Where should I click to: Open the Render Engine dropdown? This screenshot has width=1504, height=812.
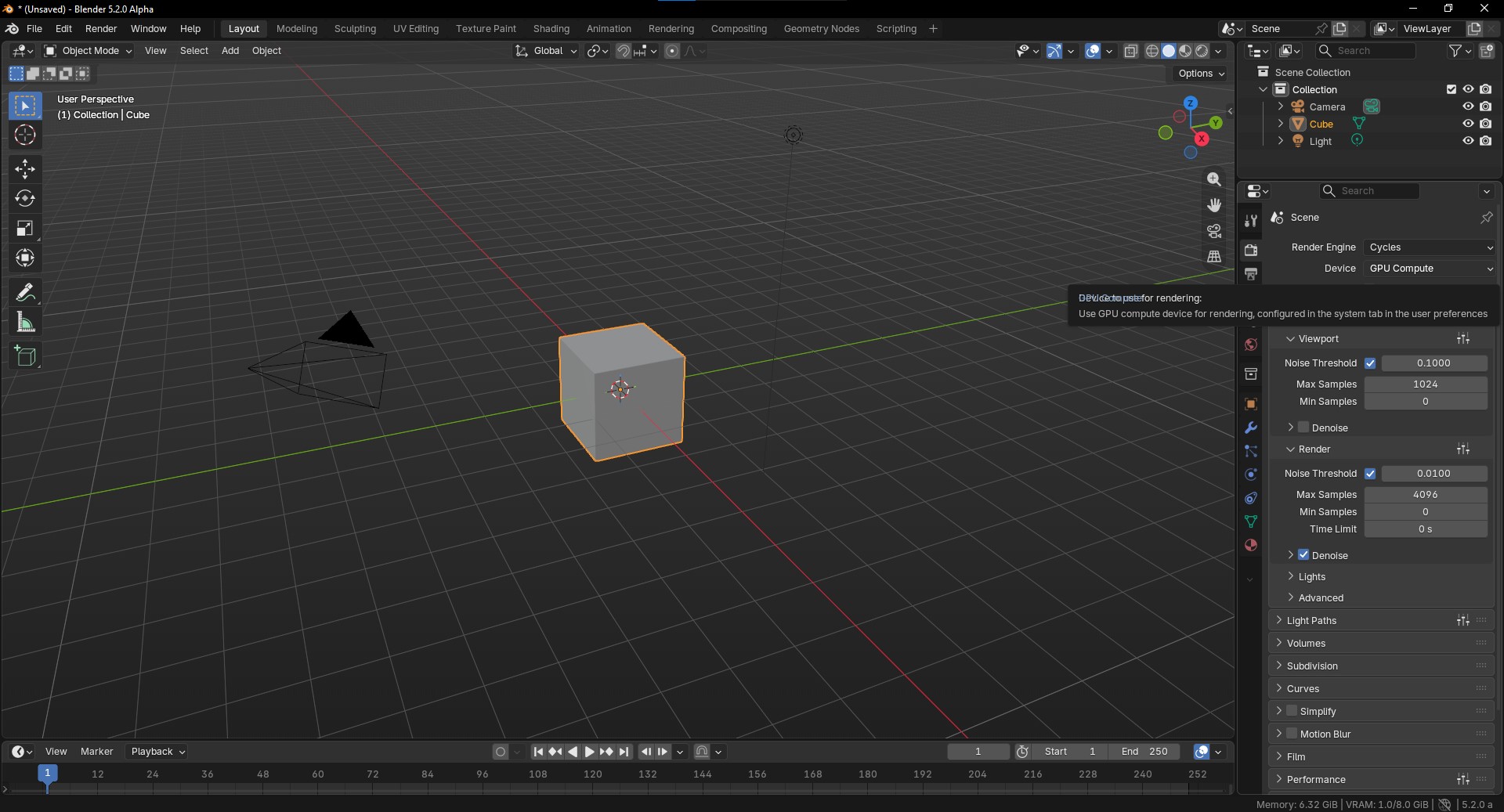point(1430,247)
